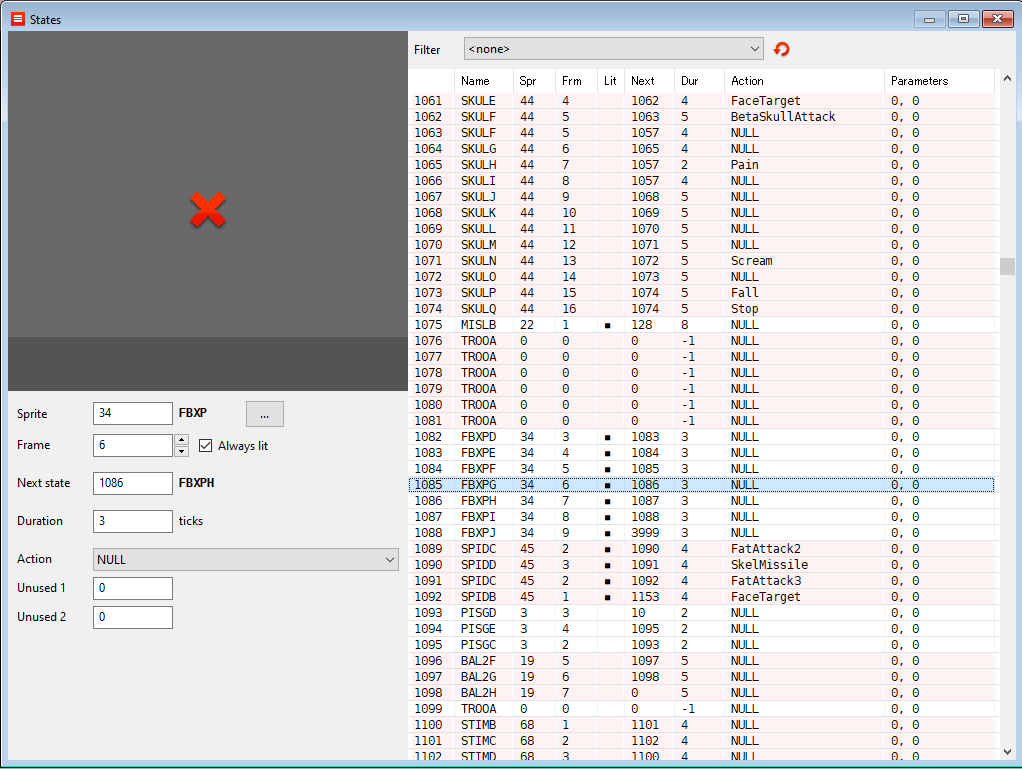Click the Stop action cell in row 1074
The image size is (1022, 769).
pos(744,309)
